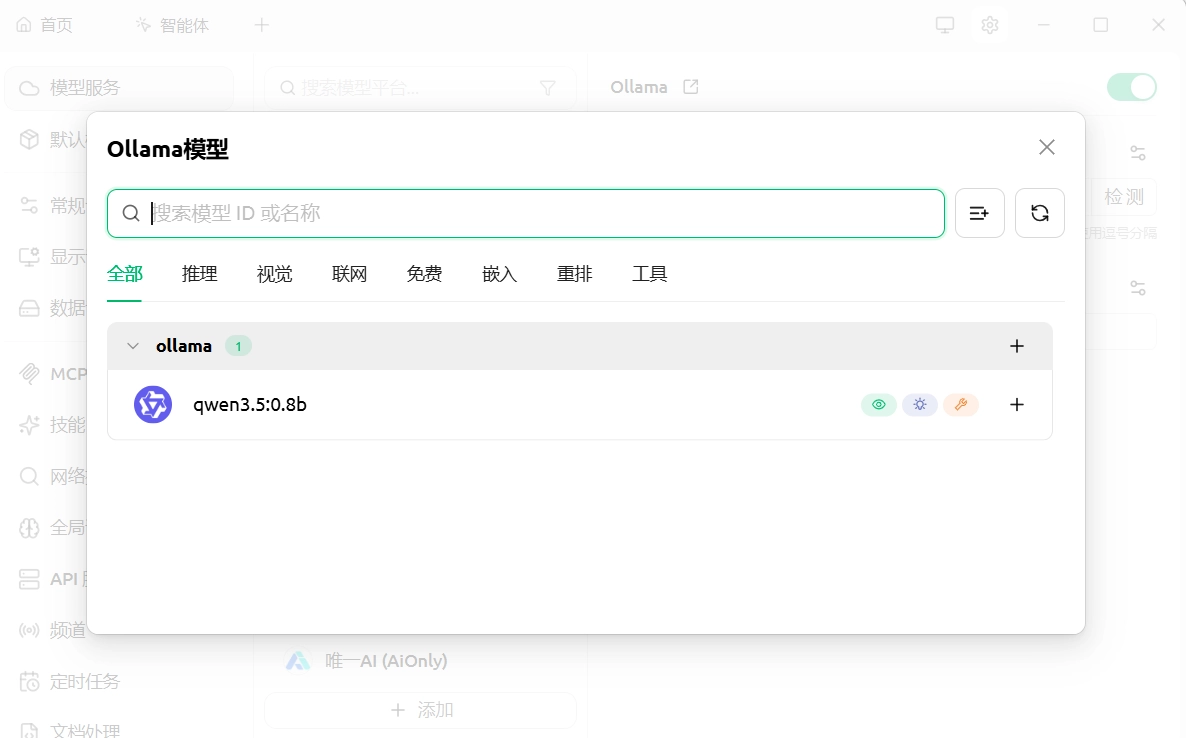1186x738 pixels.
Task: Click the MCP paperclip sidebar icon
Action: point(29,374)
